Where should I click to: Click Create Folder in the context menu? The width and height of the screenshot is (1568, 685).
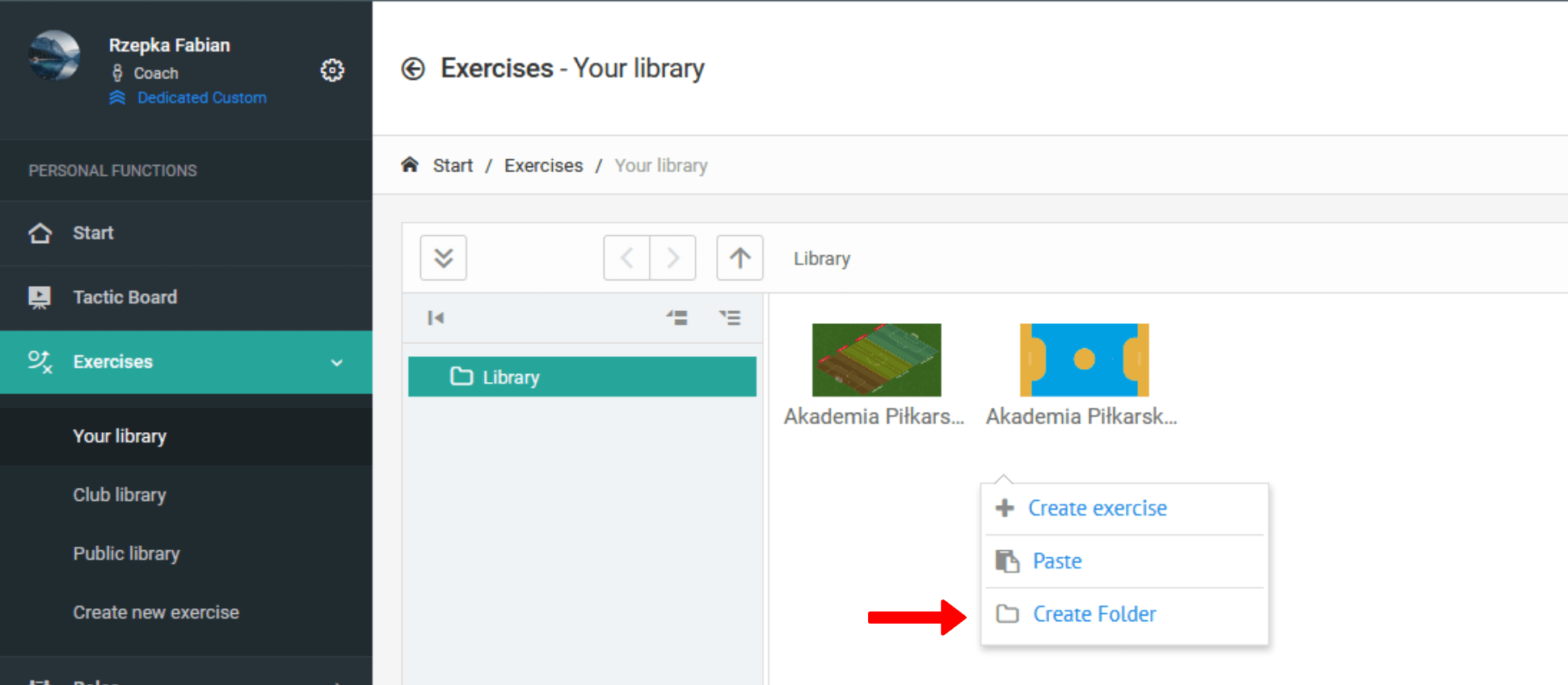(x=1094, y=614)
